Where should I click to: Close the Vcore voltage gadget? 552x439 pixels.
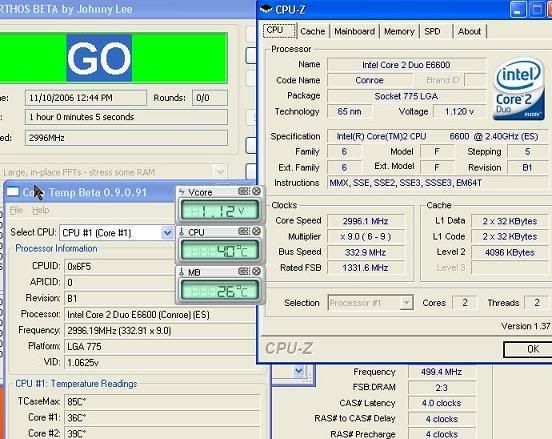pyautogui.click(x=257, y=191)
